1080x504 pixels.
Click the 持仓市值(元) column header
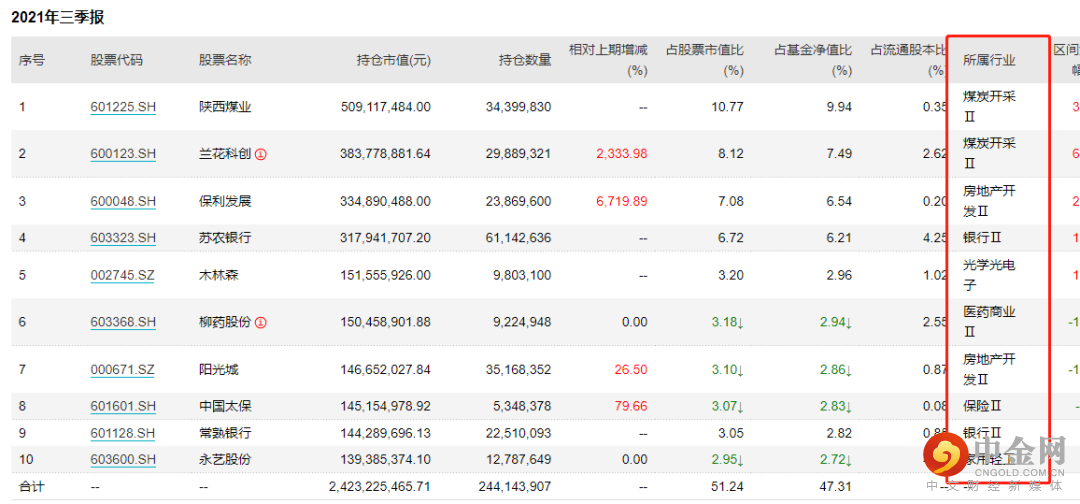[393, 61]
